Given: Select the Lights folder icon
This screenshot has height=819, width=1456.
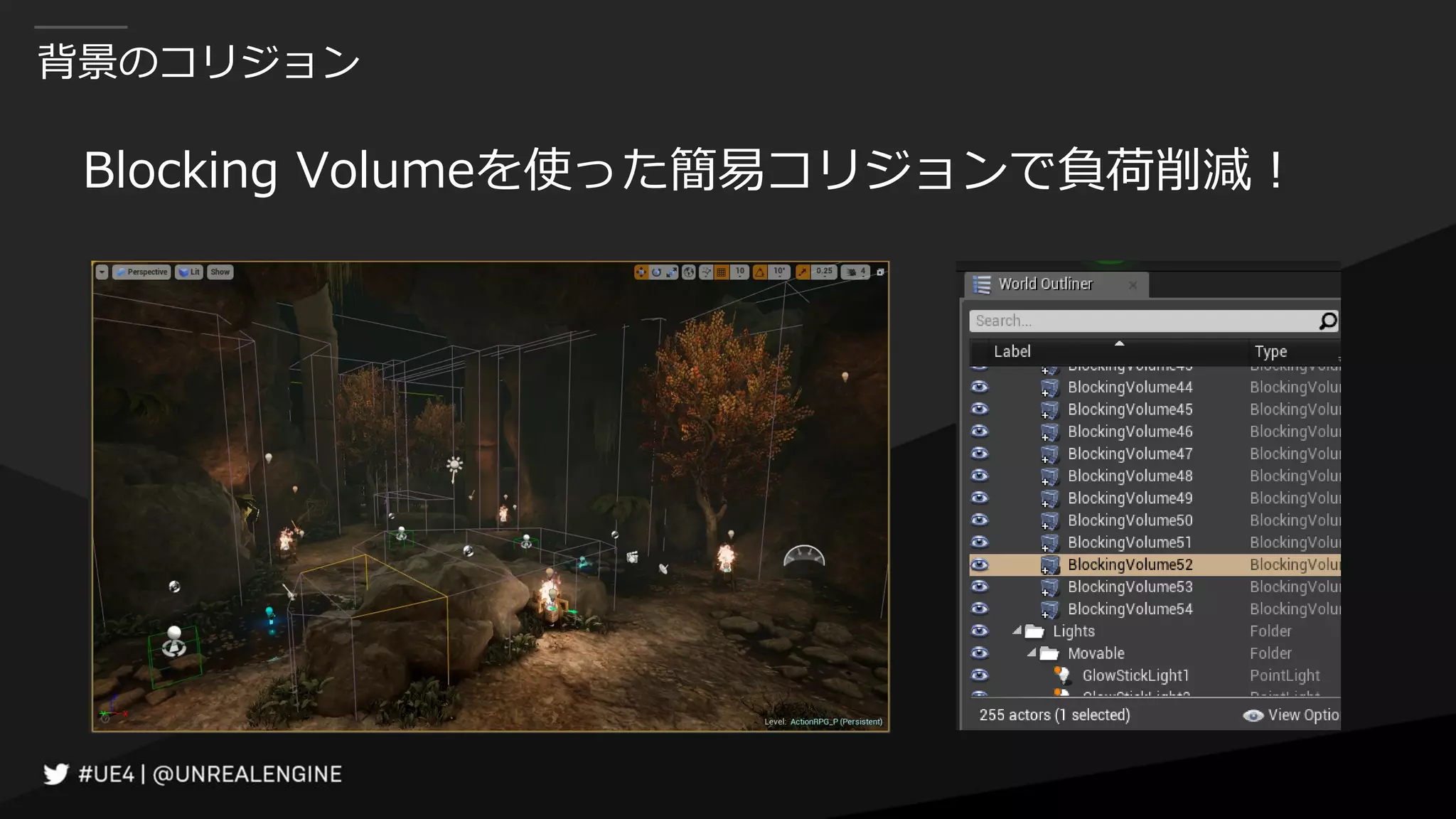Looking at the screenshot, I should 1034,631.
